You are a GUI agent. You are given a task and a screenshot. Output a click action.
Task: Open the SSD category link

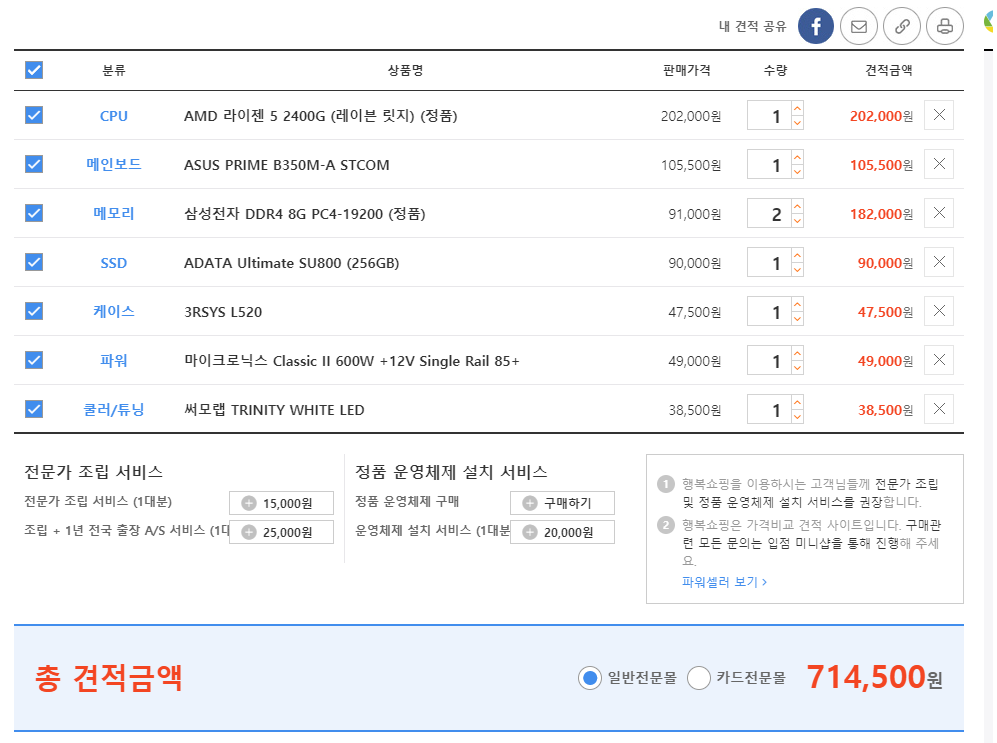click(x=114, y=263)
